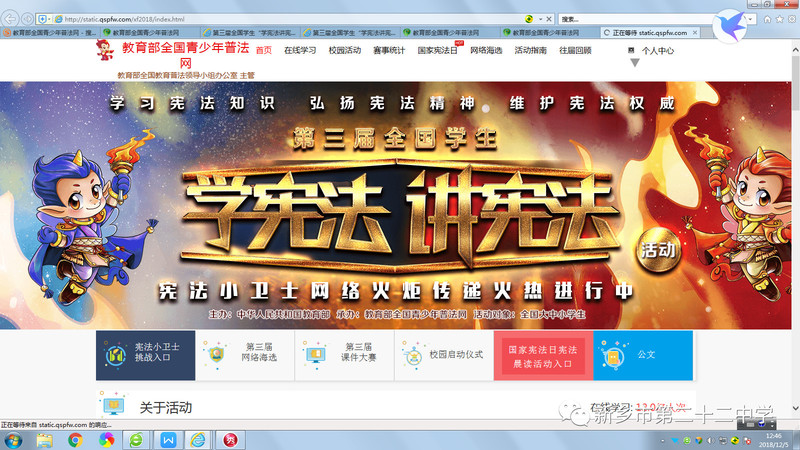
Task: Open 活动指南 navigation item
Action: (531, 50)
